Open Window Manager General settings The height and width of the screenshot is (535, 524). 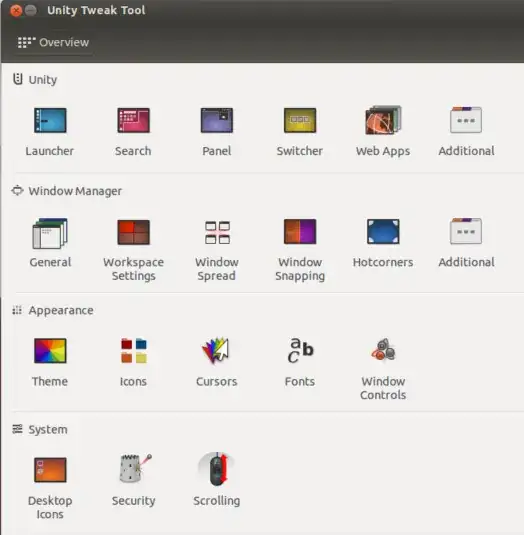50,233
